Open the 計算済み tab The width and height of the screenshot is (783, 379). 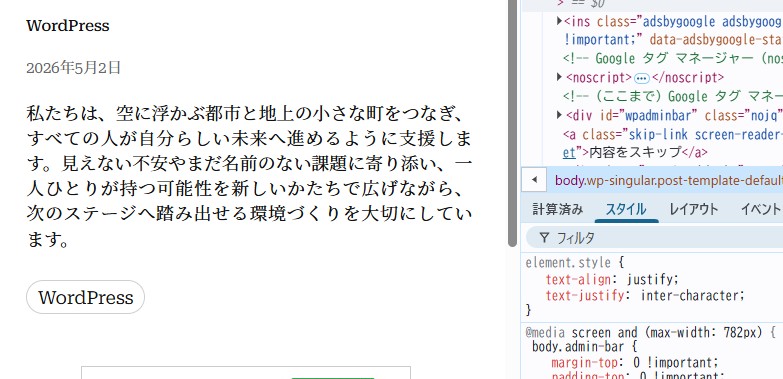[x=557, y=209]
